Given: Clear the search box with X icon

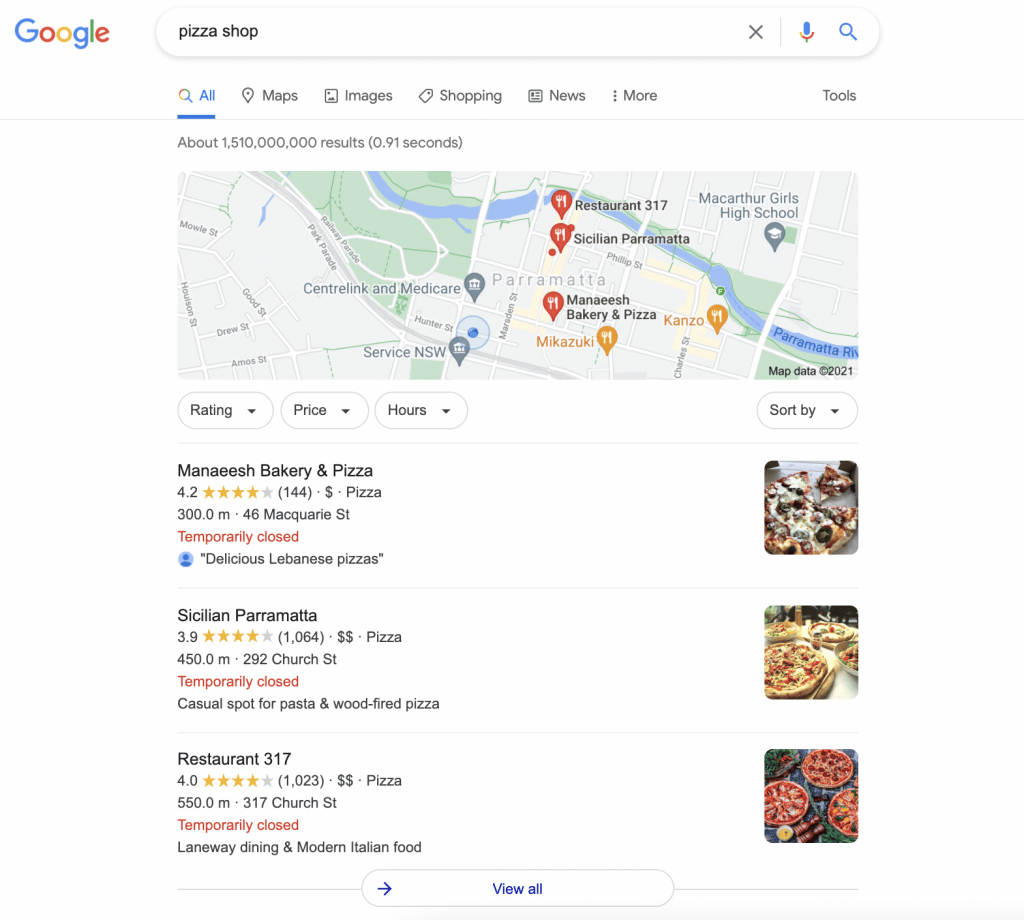Looking at the screenshot, I should (x=756, y=32).
